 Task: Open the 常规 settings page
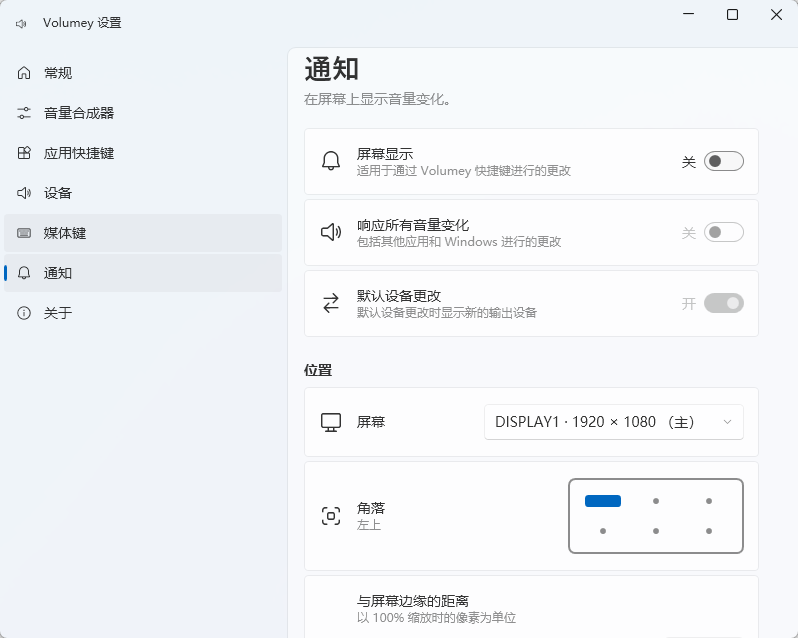coord(143,73)
